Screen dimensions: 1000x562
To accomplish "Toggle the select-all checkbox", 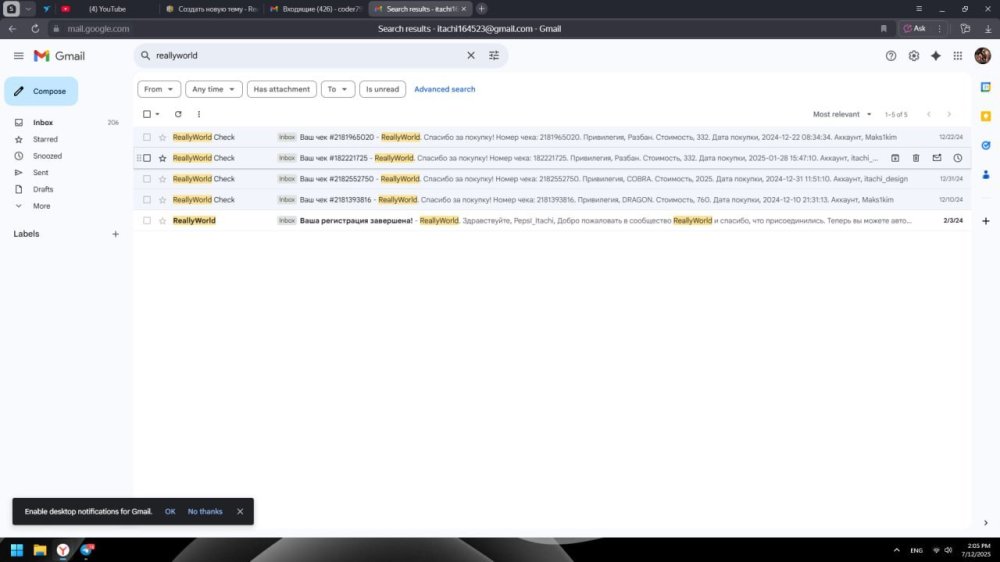I will tap(147, 114).
